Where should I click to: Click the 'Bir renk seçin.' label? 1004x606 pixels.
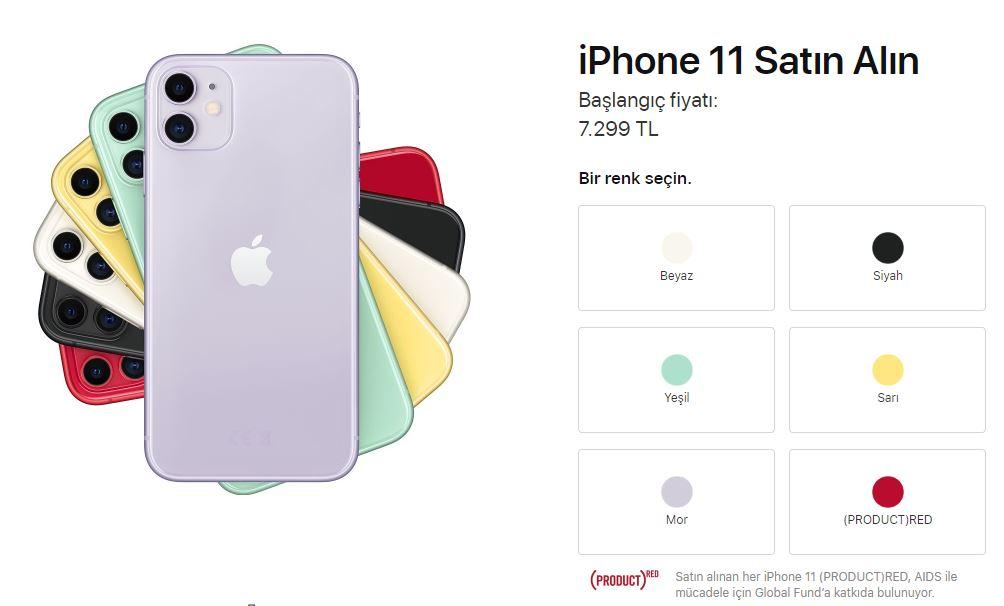tap(635, 178)
